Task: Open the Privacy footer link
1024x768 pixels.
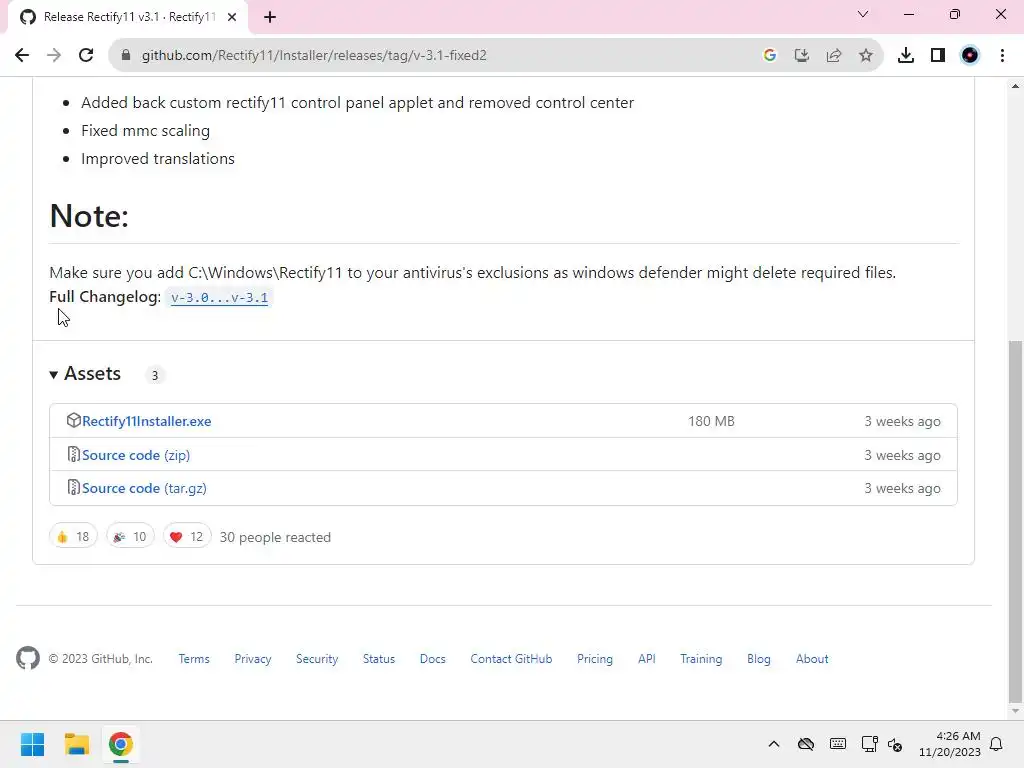Action: (x=253, y=659)
